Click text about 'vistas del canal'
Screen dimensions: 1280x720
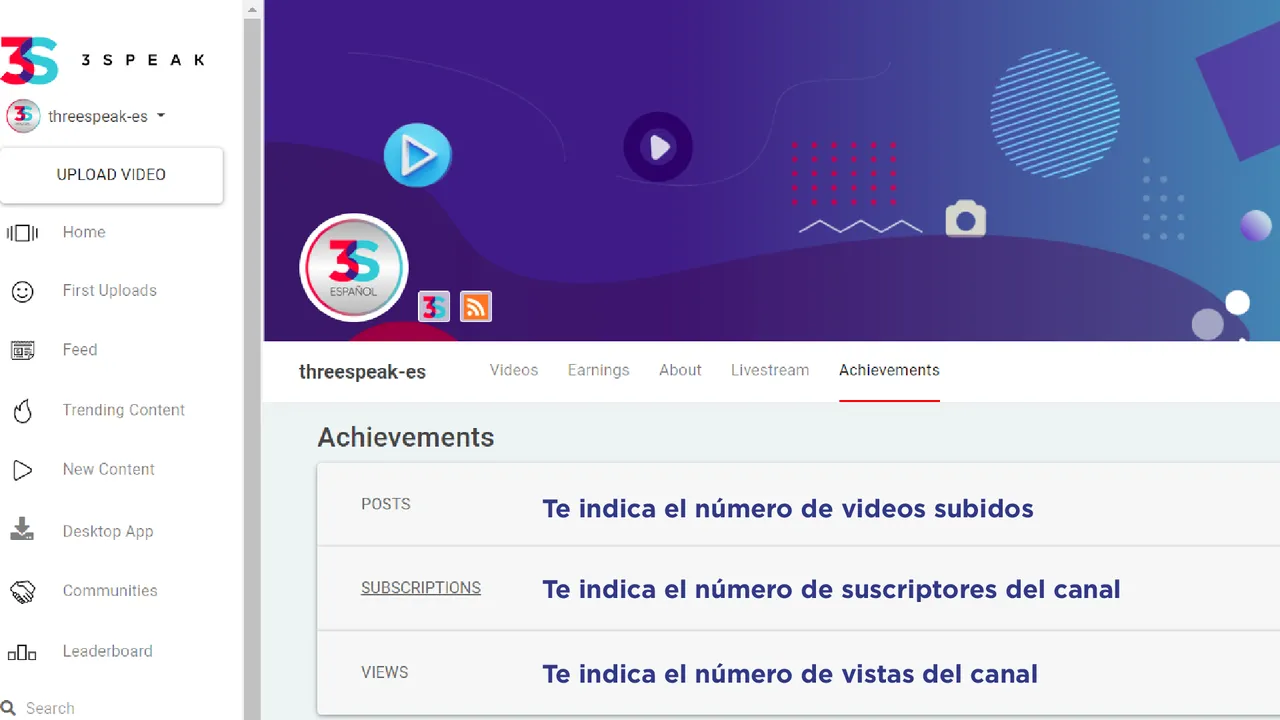(790, 674)
